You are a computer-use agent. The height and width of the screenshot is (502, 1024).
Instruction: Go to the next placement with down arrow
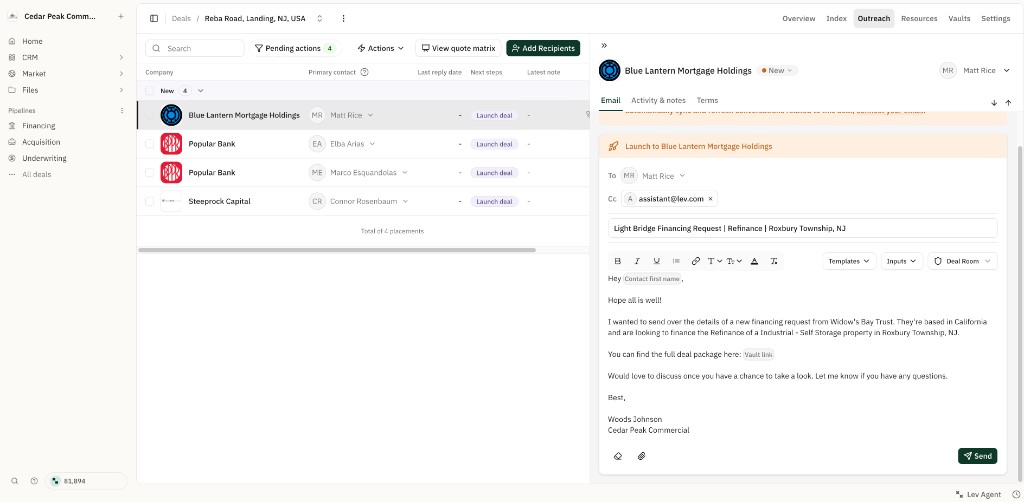coord(994,102)
